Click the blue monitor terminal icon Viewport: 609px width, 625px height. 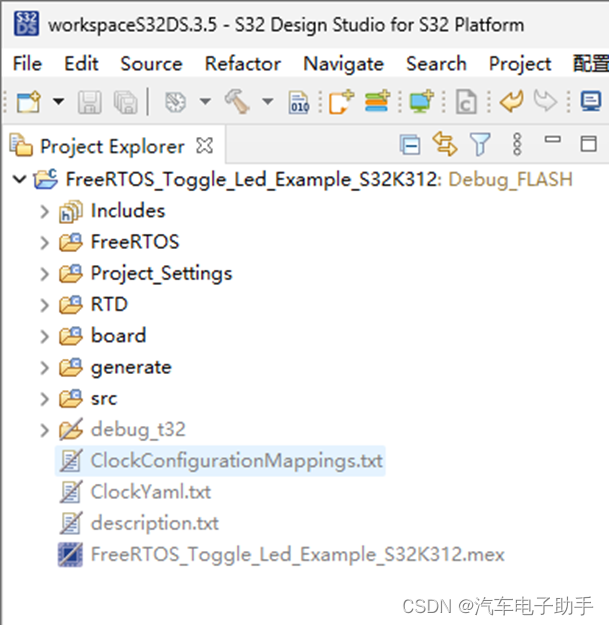tap(591, 101)
